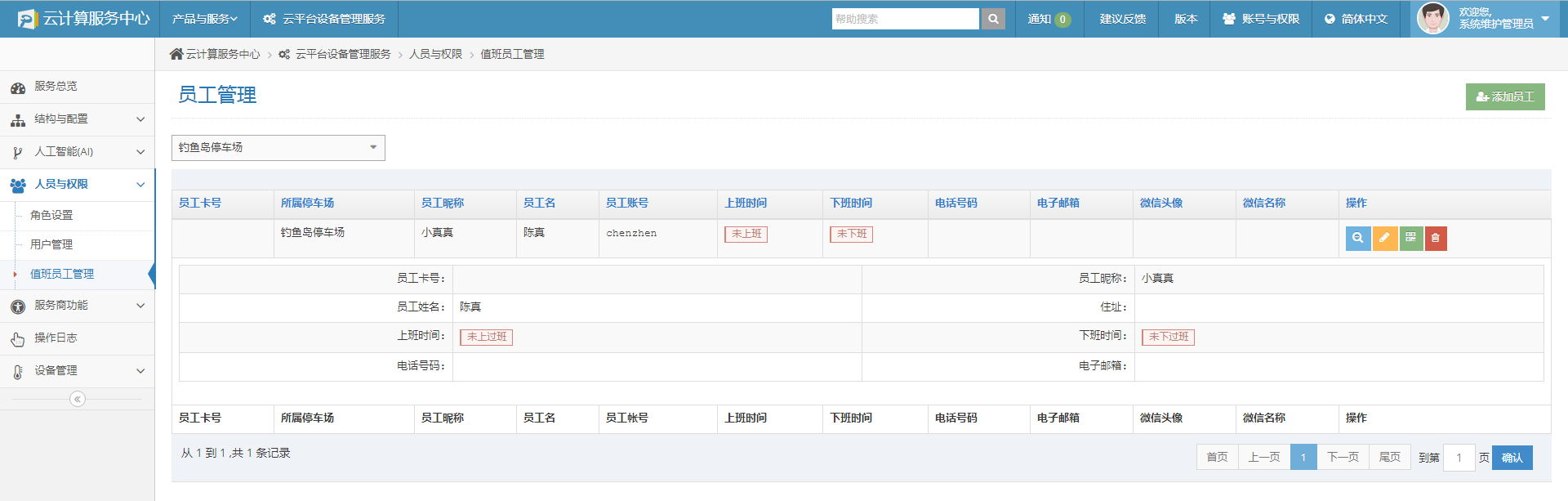Sort table by 上班时间 column header
The width and height of the screenshot is (1568, 501).
coord(746,203)
